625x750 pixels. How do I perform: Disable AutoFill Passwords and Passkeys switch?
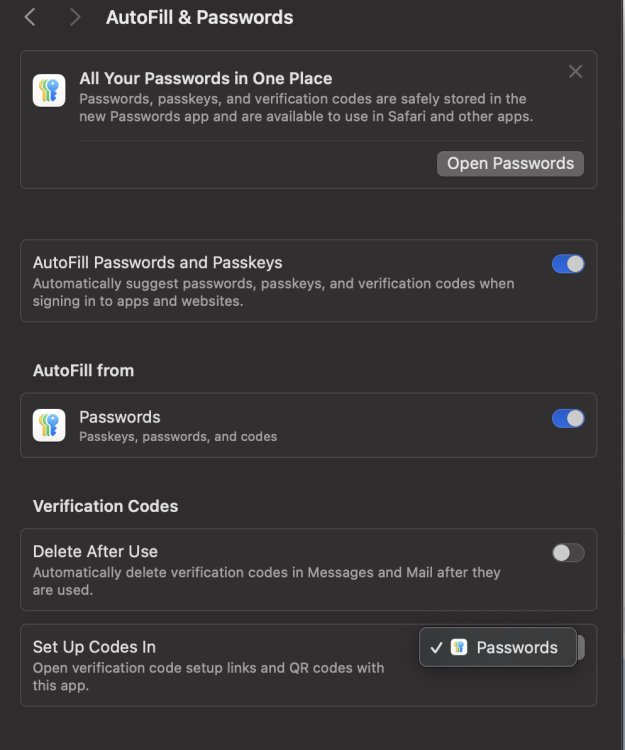[x=568, y=264]
